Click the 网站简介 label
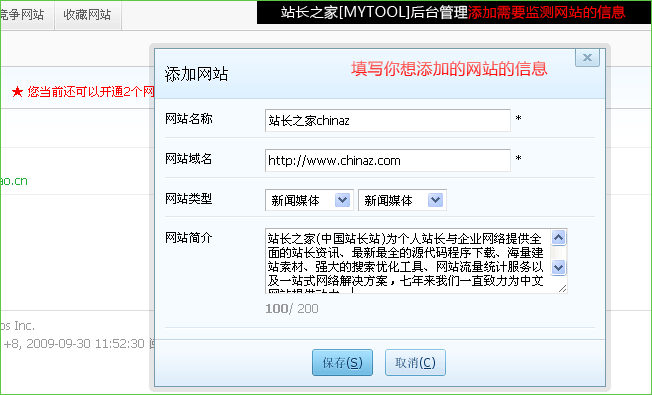652x395 pixels. coord(189,238)
